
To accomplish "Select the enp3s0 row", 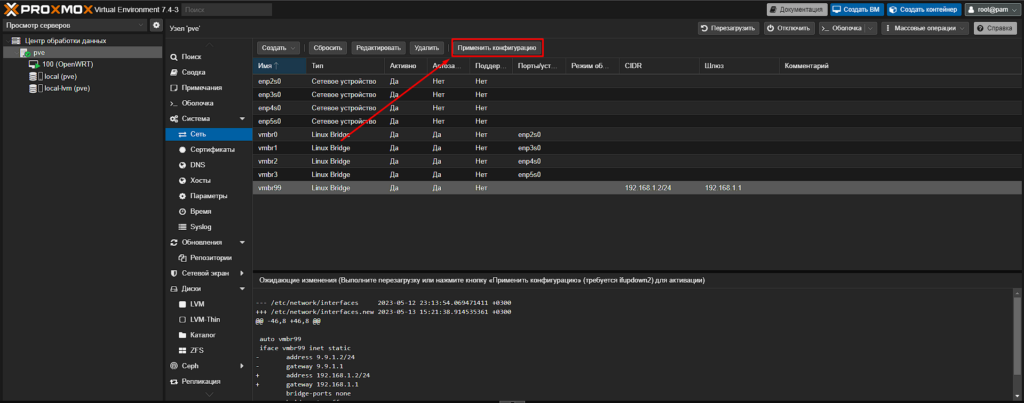I will point(635,94).
